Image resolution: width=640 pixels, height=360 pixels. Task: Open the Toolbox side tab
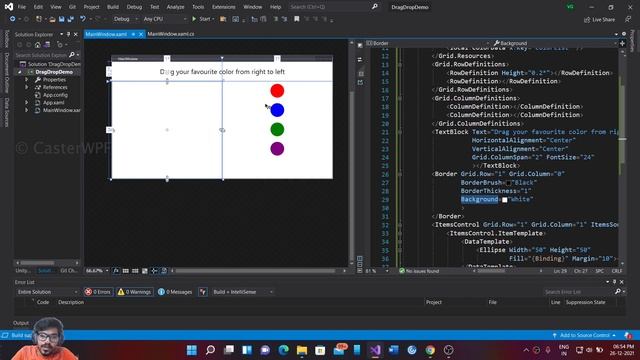click(x=6, y=39)
